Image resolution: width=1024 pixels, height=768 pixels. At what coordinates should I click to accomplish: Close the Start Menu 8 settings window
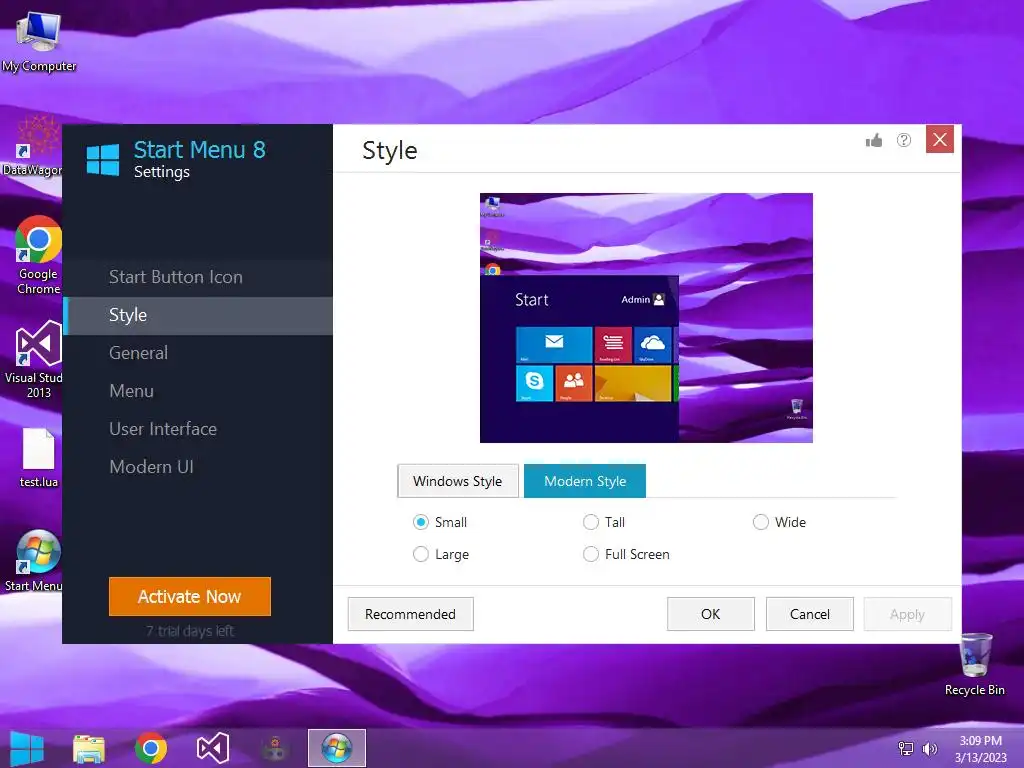940,139
